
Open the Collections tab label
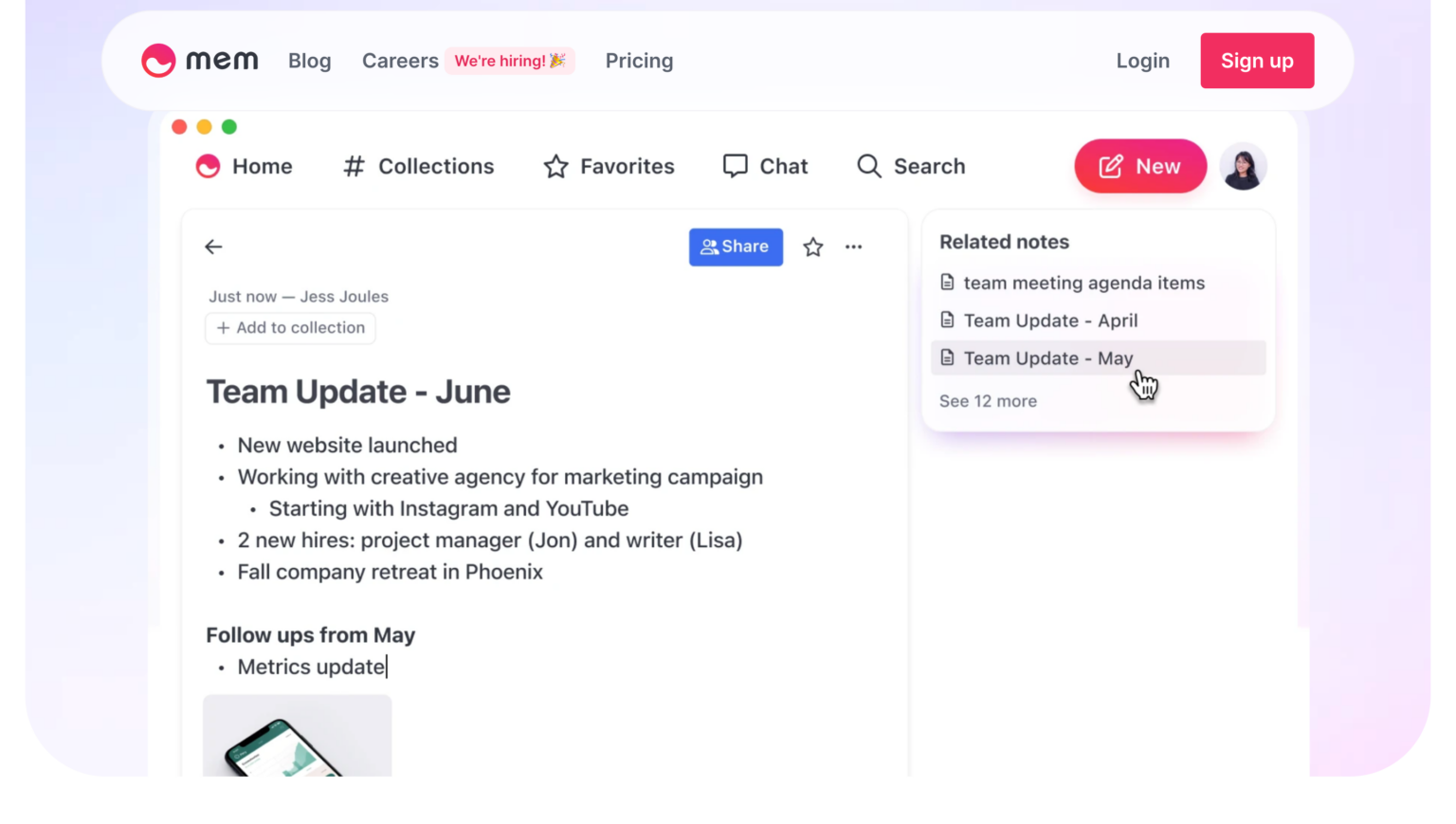pyautogui.click(x=436, y=166)
